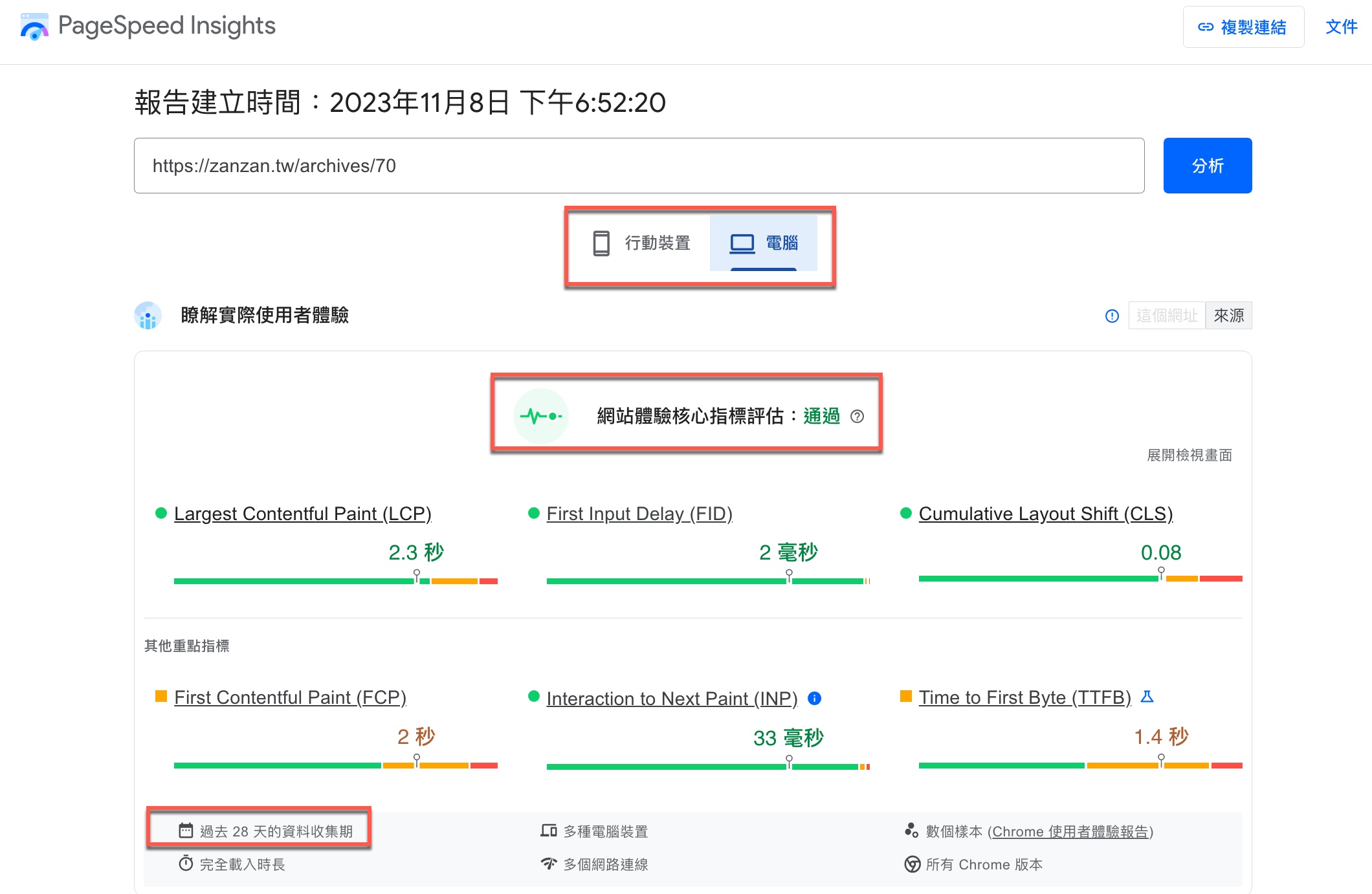Click the link icon in 複製連結 button
The height and width of the screenshot is (894, 1372).
click(1205, 27)
